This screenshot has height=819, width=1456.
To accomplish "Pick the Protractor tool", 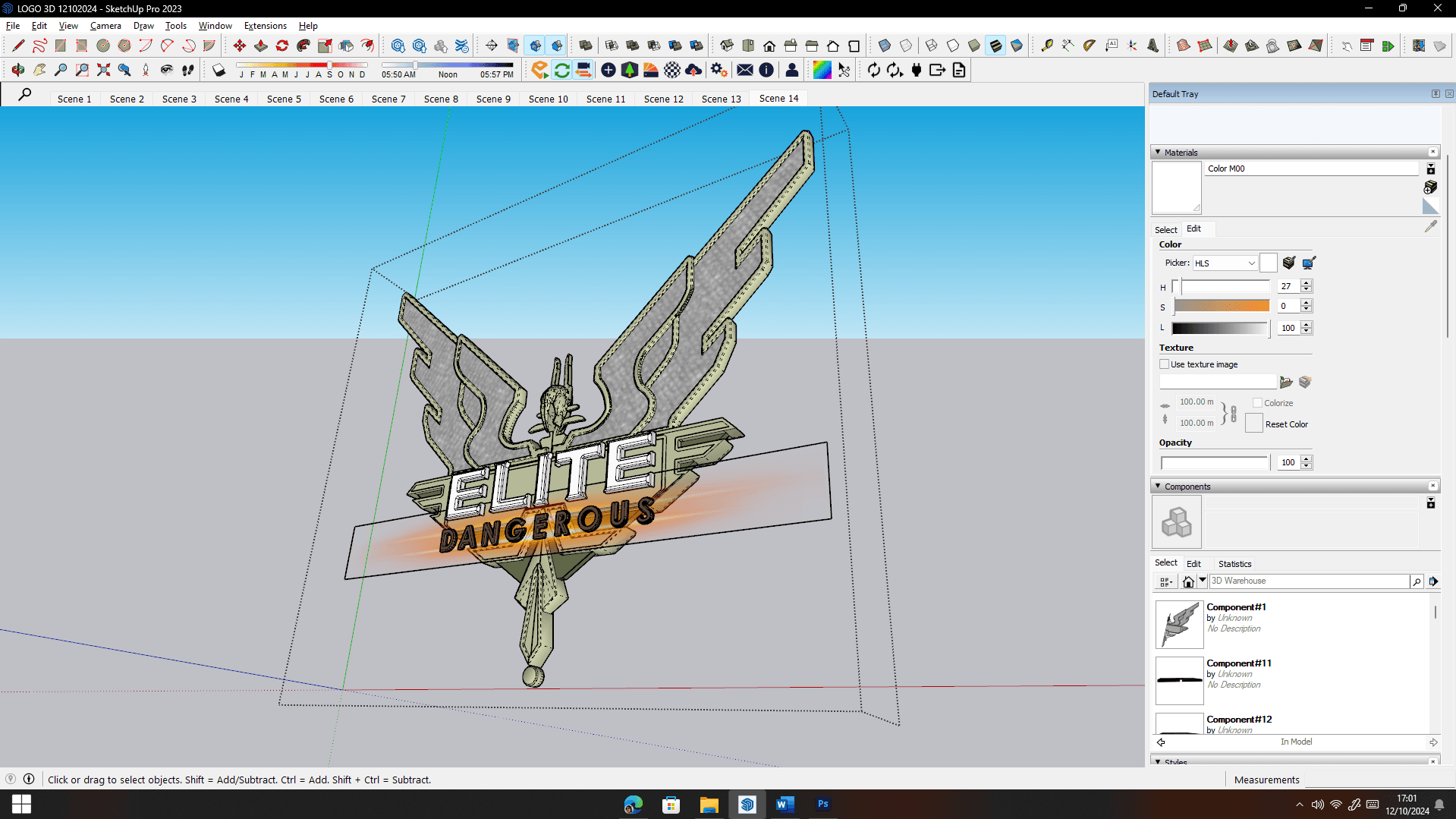I will [x=1089, y=46].
